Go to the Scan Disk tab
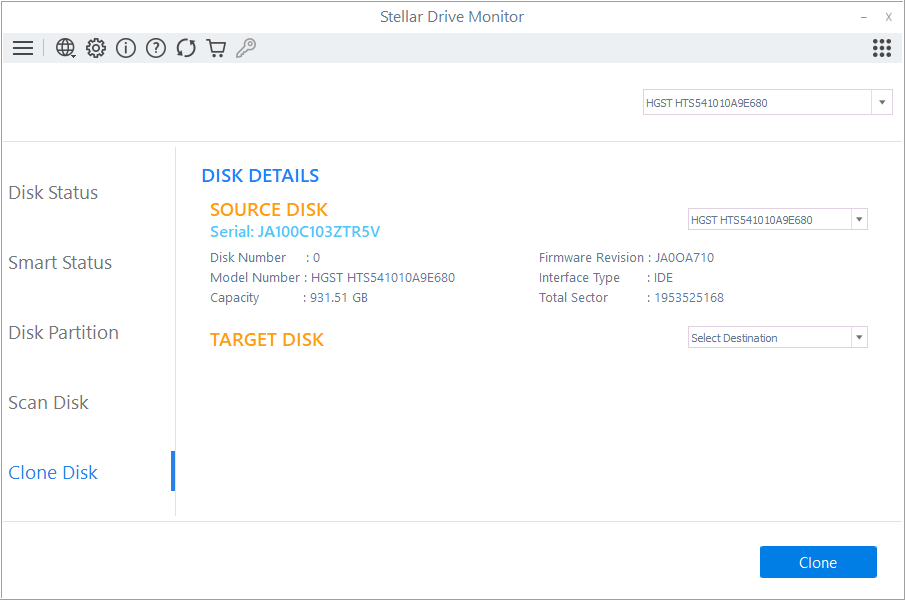This screenshot has height=600, width=905. [48, 402]
